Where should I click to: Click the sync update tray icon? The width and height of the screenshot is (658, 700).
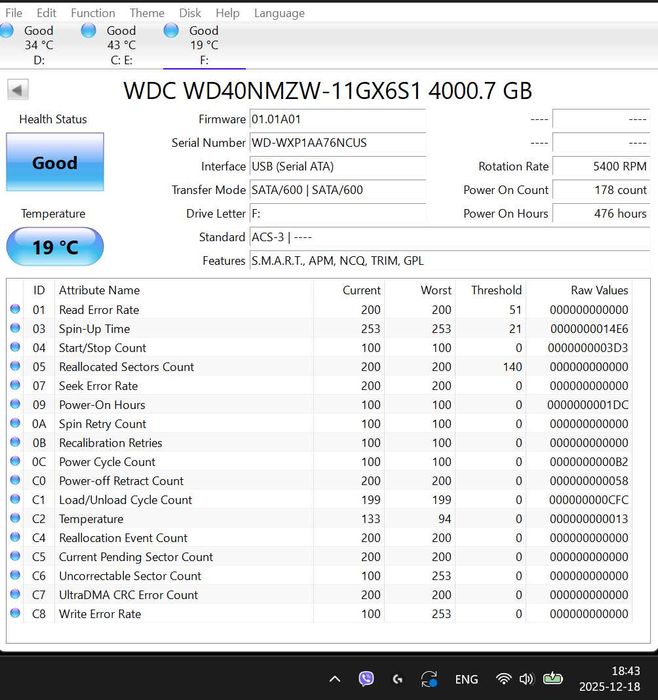pyautogui.click(x=429, y=679)
